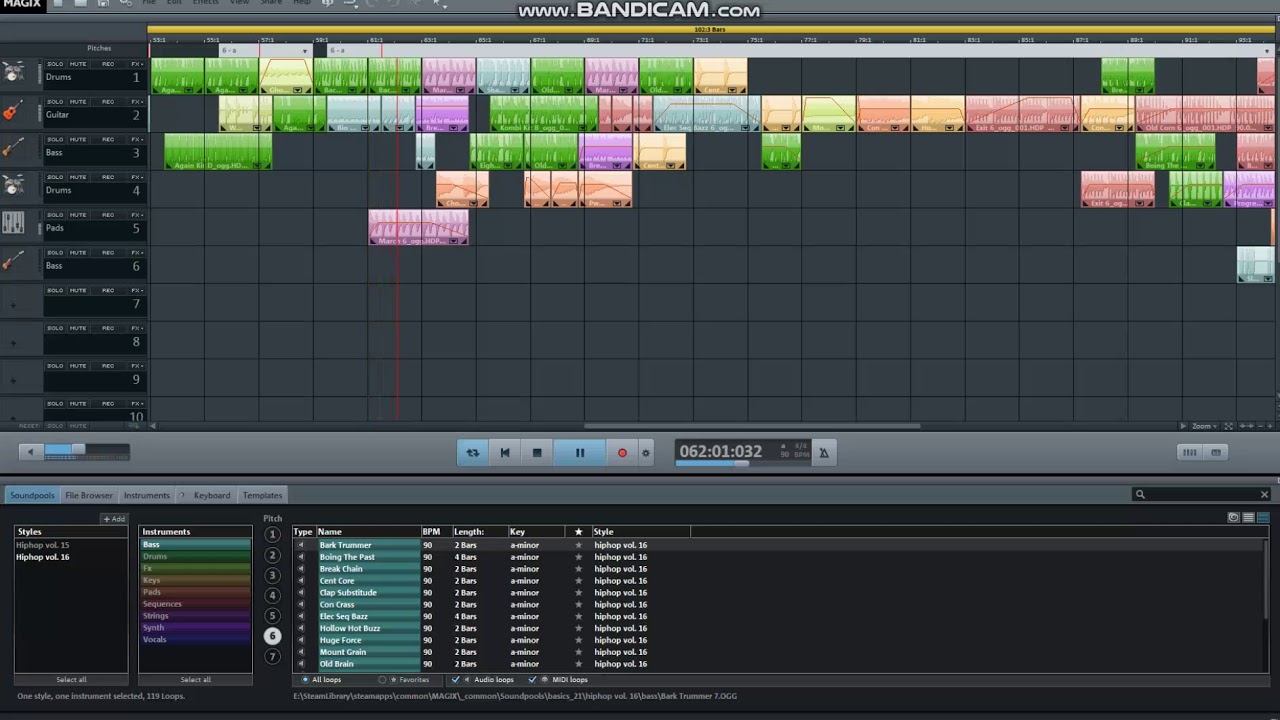
Task: Click the bass icon of track 6
Action: [13, 262]
